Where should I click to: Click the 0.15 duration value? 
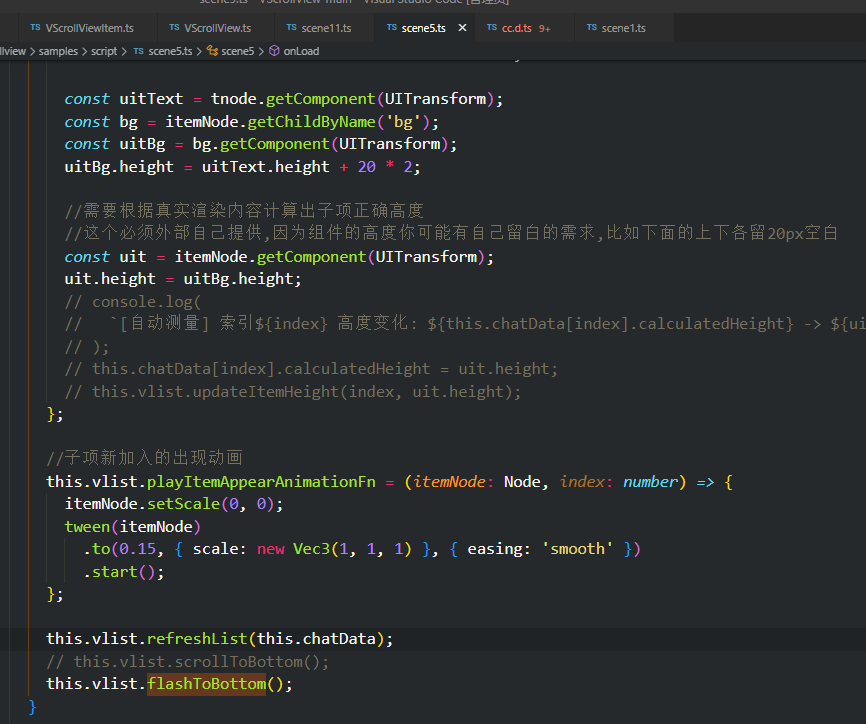(138, 549)
